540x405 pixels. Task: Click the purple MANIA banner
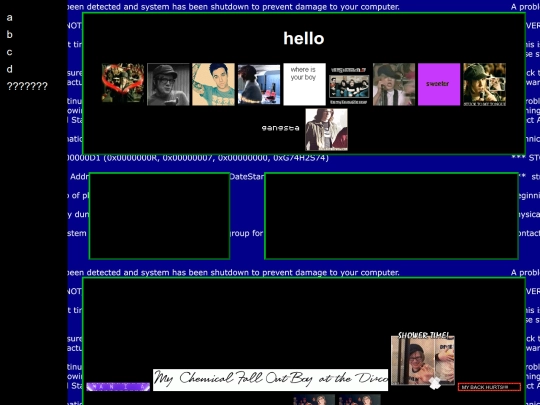pos(118,387)
